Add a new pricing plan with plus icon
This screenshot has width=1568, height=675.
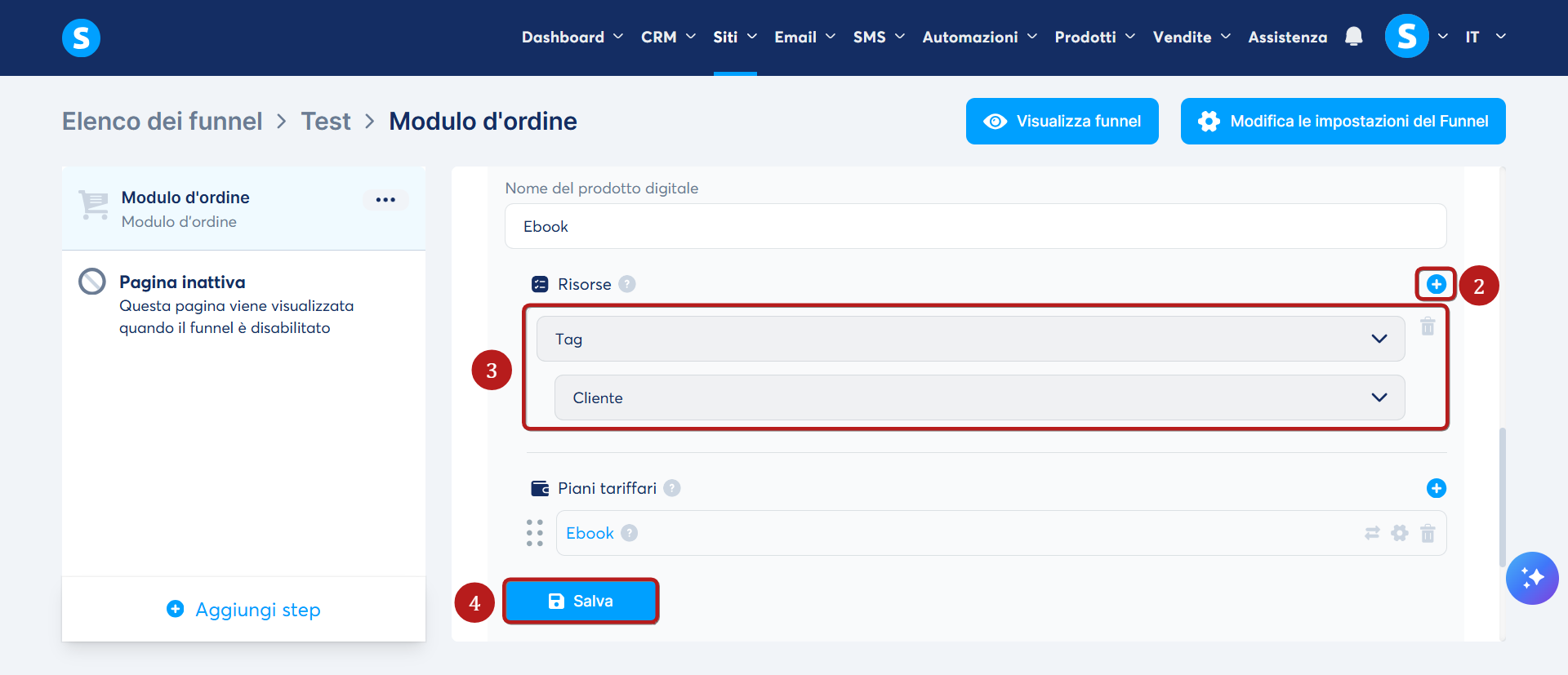click(1436, 488)
